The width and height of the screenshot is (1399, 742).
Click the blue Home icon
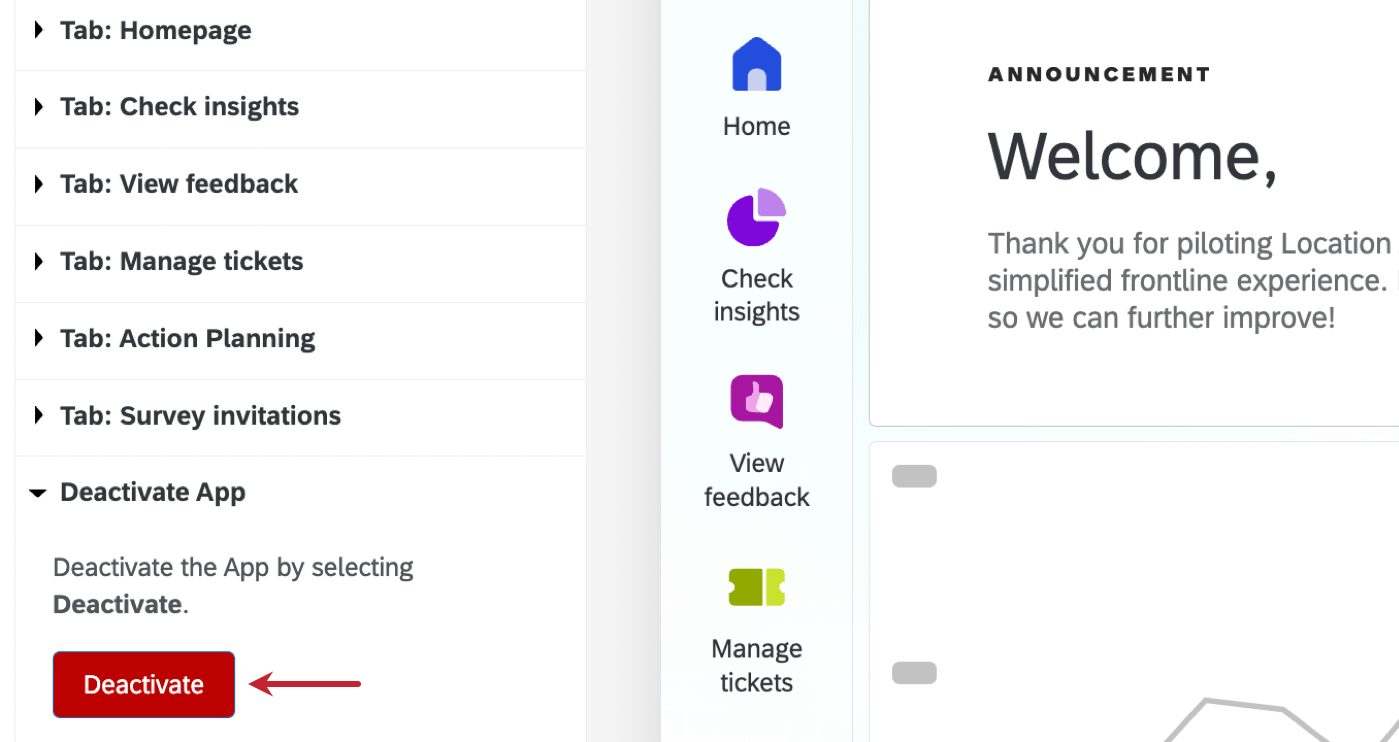(x=756, y=65)
